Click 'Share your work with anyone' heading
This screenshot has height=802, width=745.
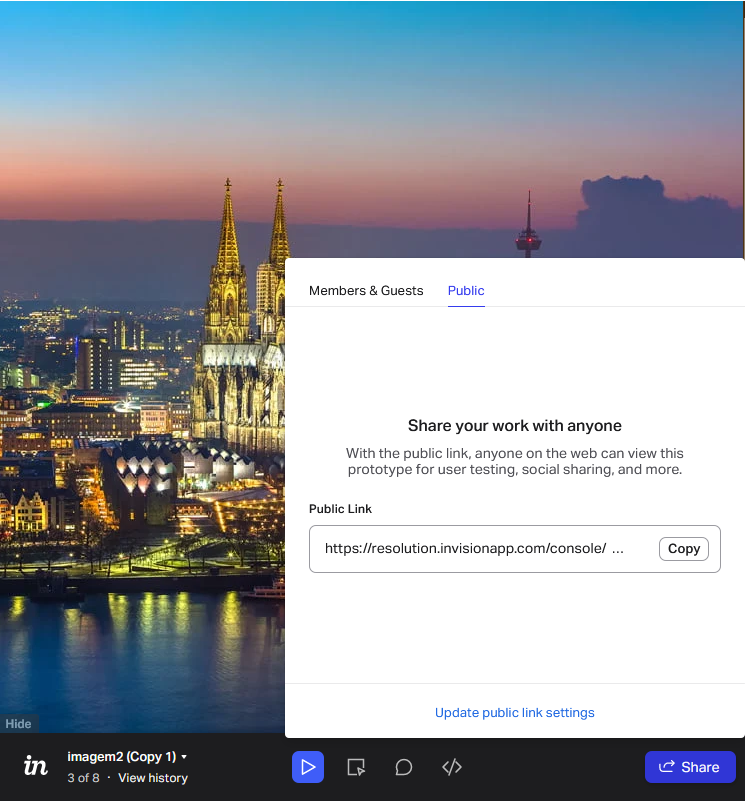point(514,426)
